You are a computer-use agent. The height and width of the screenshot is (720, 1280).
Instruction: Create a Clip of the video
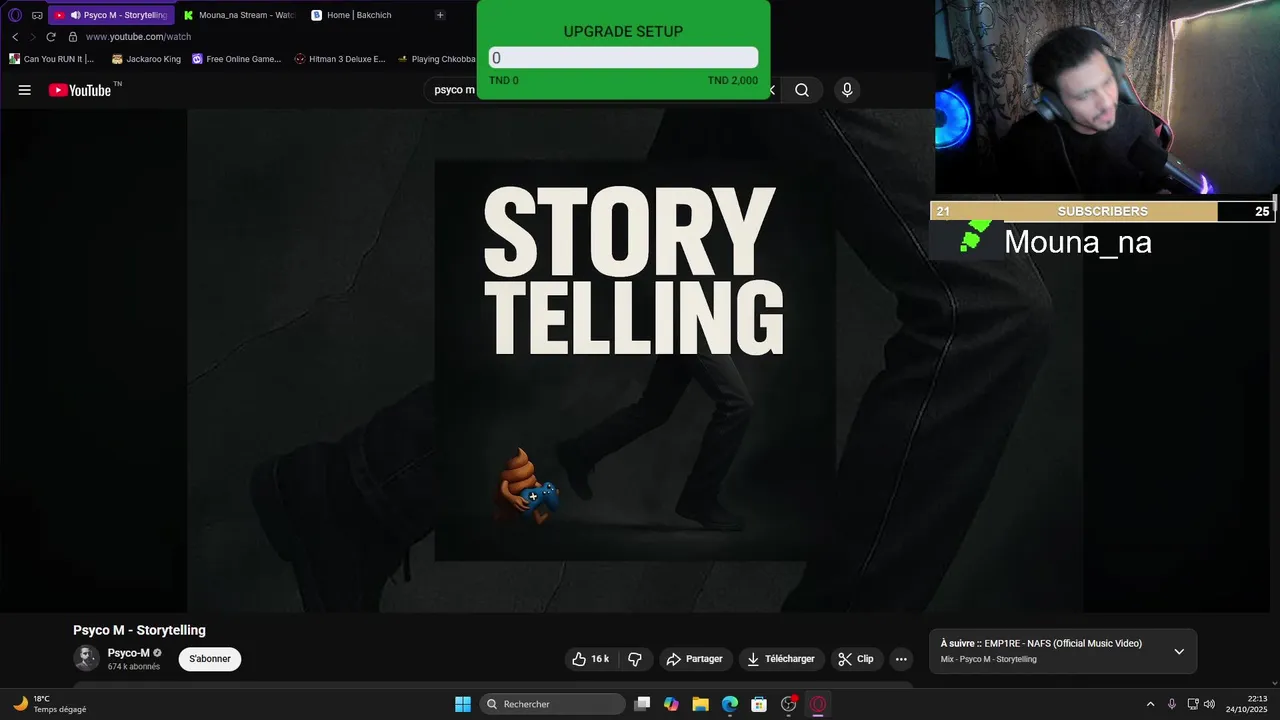coord(856,659)
